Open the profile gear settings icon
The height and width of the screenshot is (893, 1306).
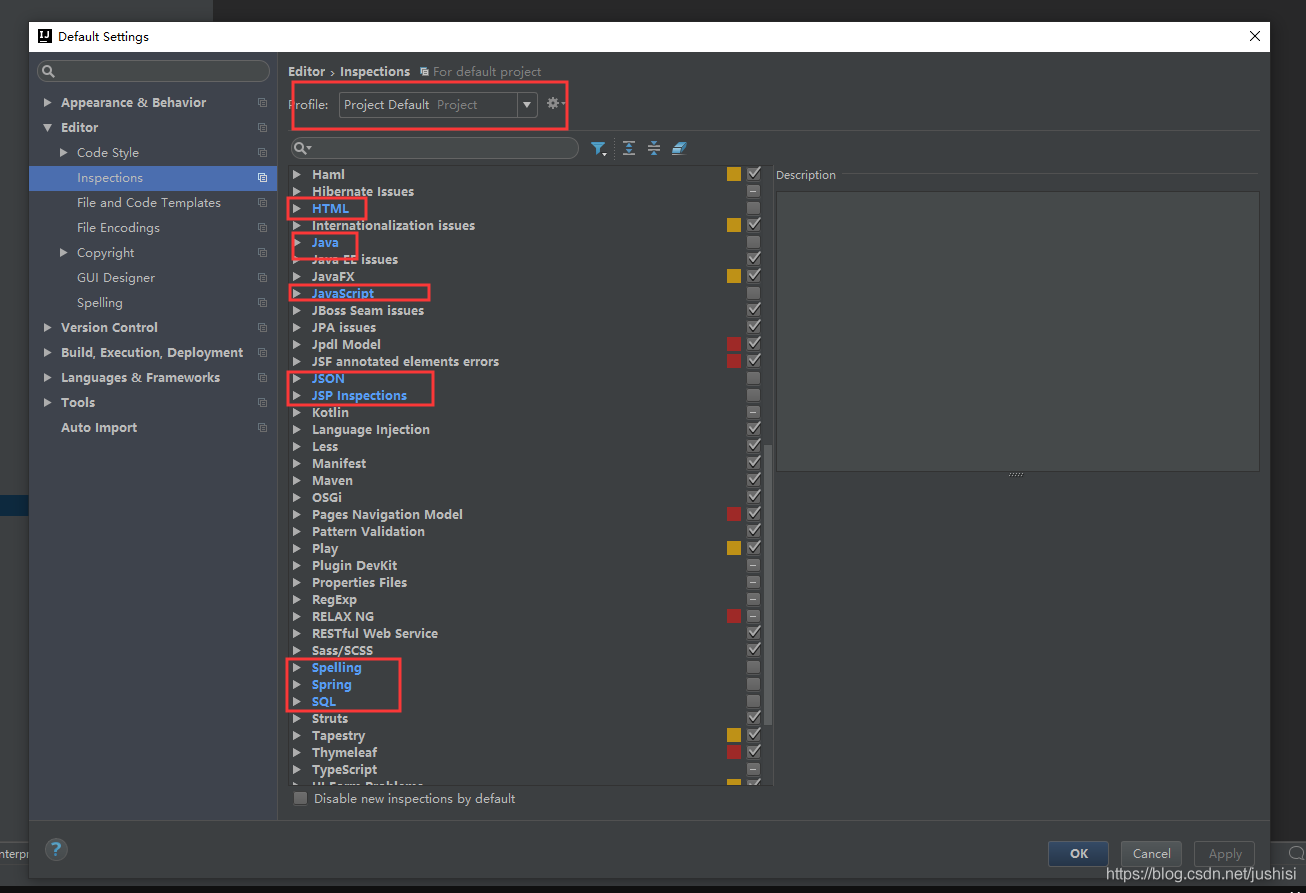[555, 103]
